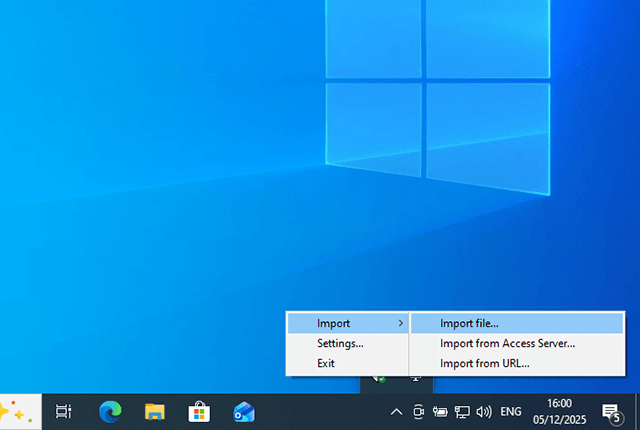Choose Exit in the tray menu
The image size is (640, 430).
coord(326,363)
